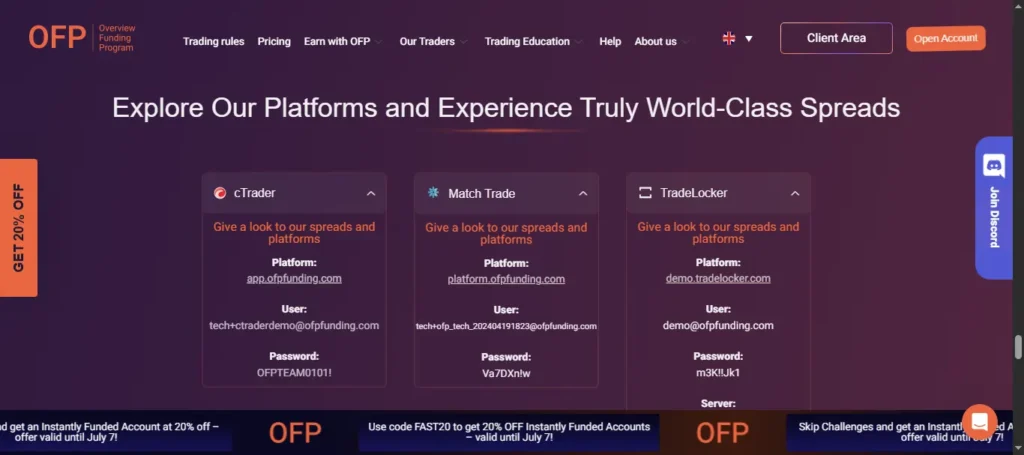Click the UK flag language icon

(x=729, y=39)
